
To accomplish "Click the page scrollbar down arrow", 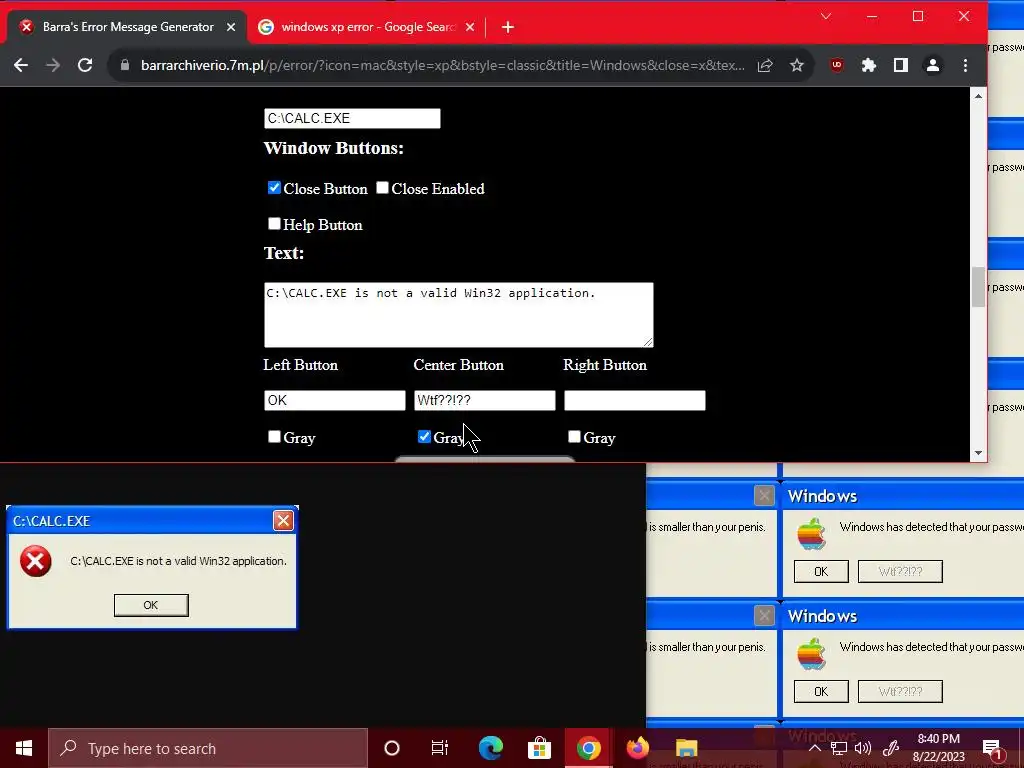I will pos(978,453).
